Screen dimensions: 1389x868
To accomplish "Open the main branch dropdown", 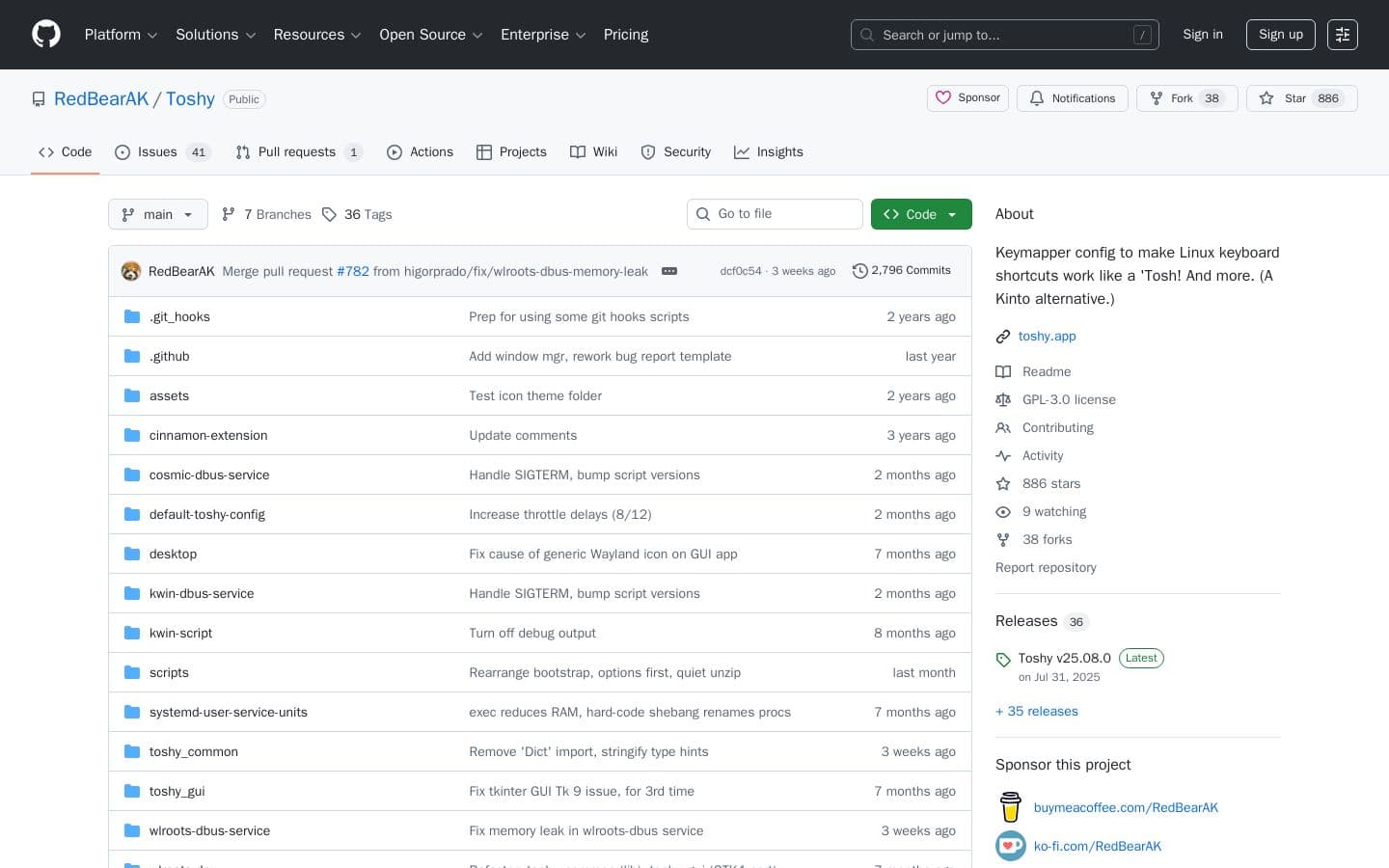I will tap(157, 214).
